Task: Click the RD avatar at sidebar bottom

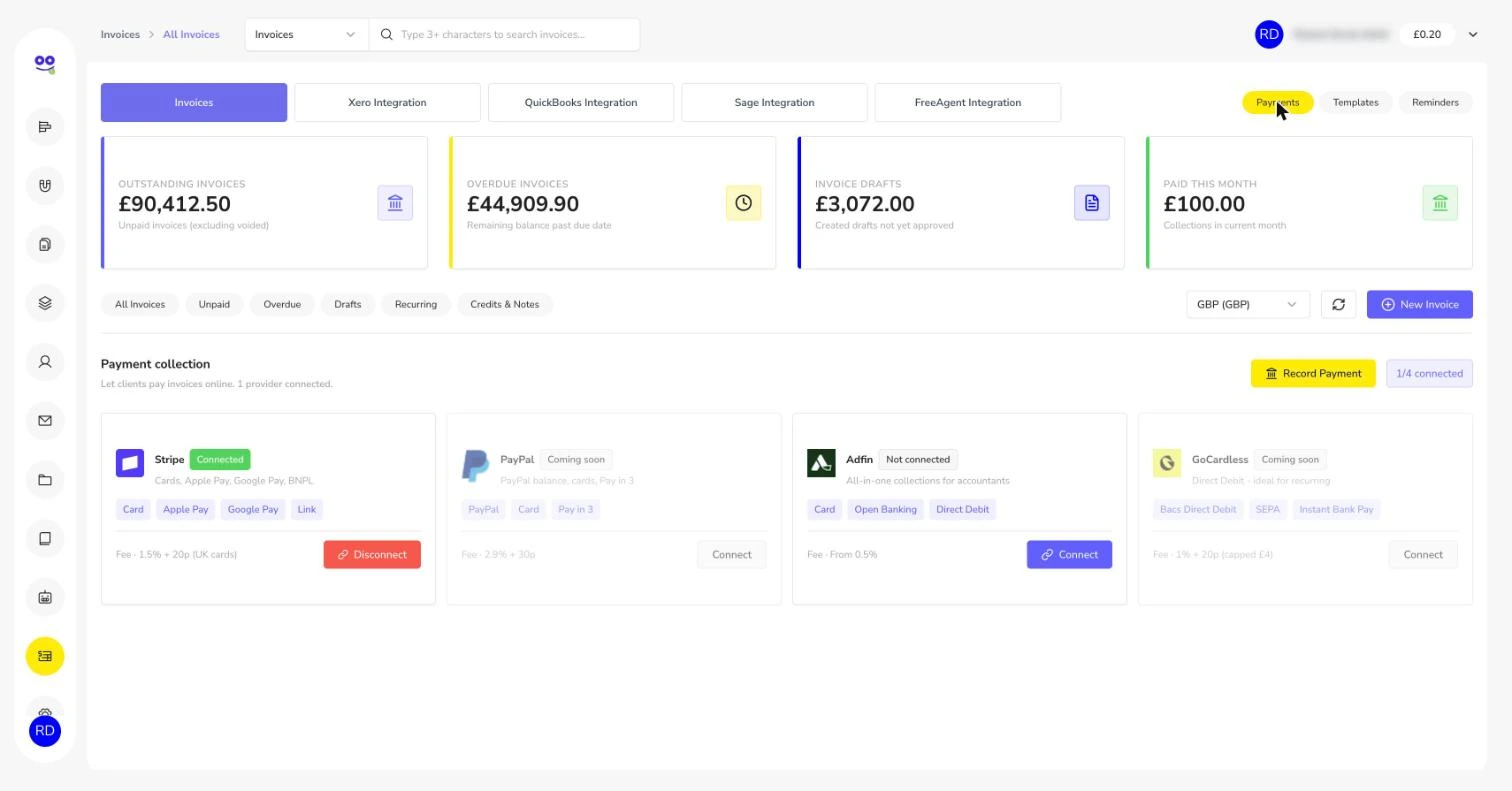Action: [x=45, y=731]
